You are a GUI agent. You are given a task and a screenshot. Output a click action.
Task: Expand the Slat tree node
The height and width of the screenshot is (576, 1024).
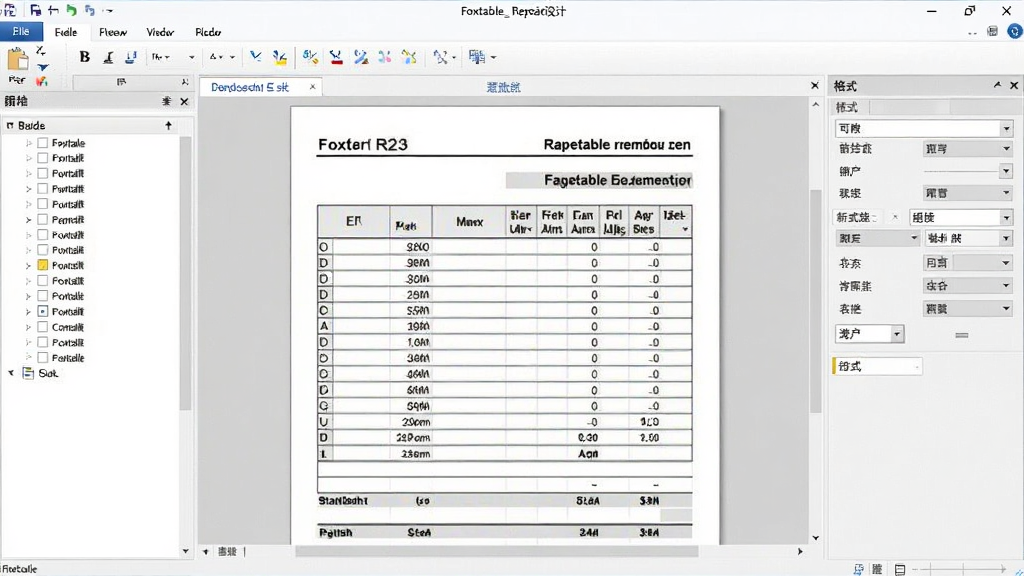coord(11,373)
